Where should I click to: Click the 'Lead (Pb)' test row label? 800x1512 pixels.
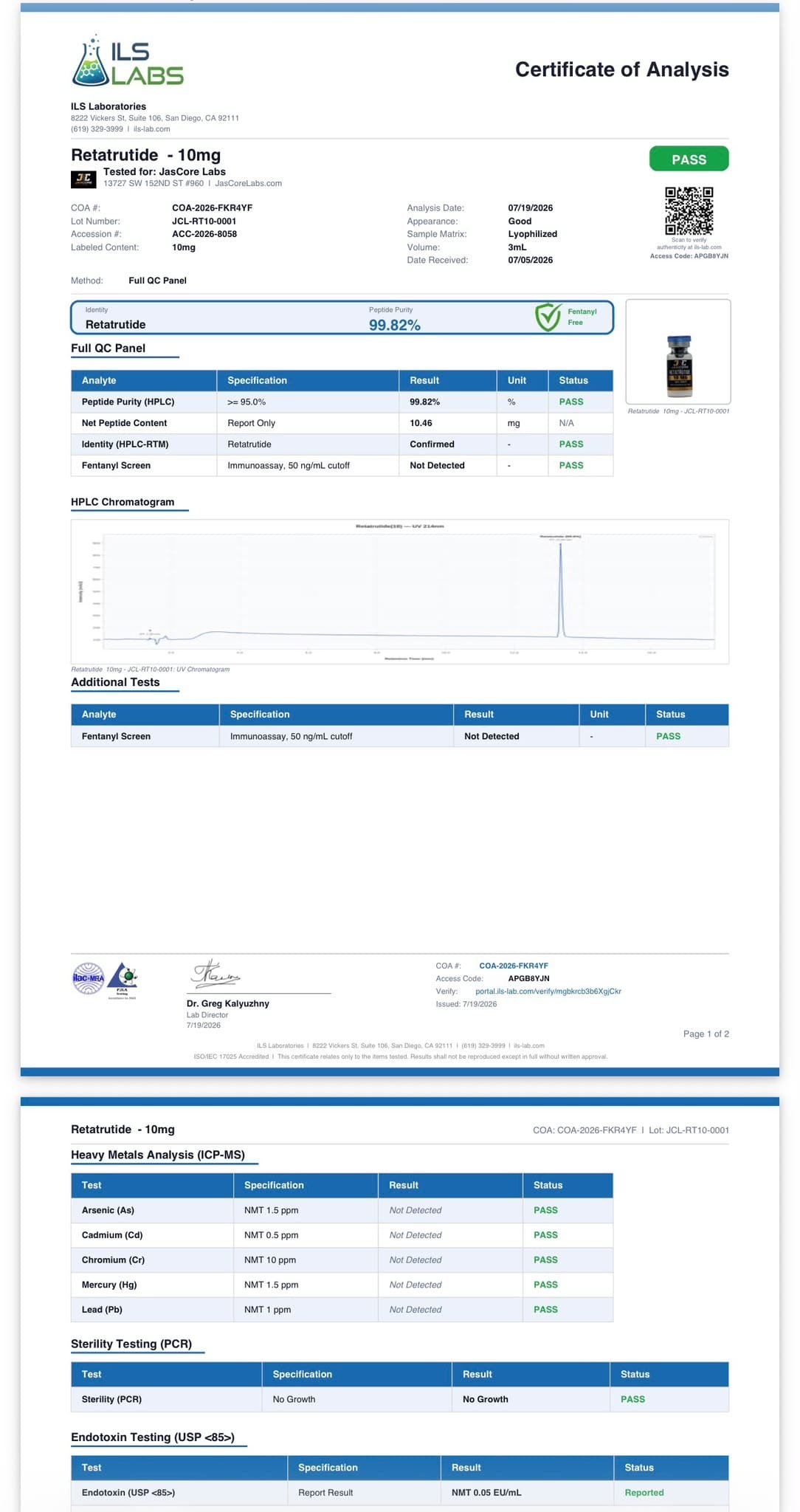coord(102,1310)
